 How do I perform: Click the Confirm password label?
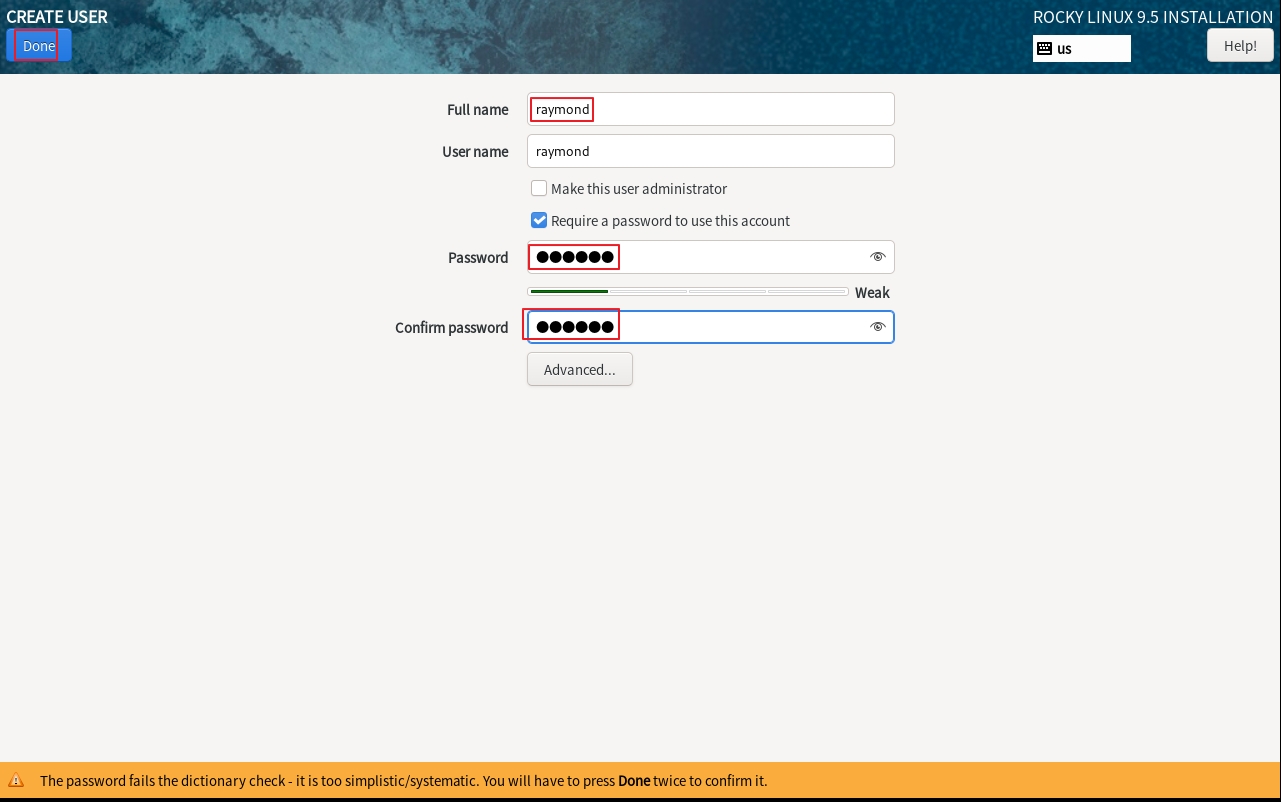(452, 328)
